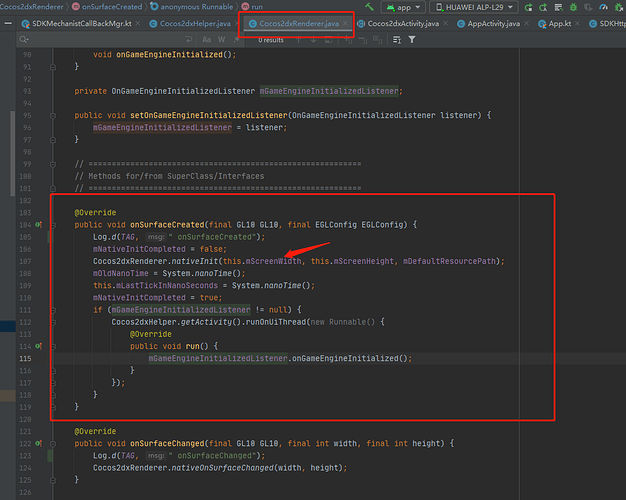Close the Cocos2dxActivity.java tab
Screen dimensions: 626x500
pos(446,24)
